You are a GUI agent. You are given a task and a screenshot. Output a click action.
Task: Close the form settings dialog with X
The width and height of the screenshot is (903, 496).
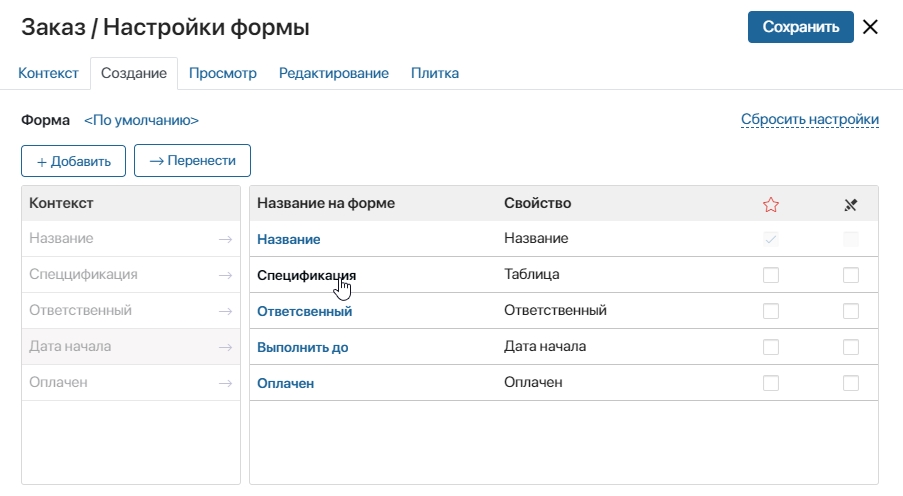point(870,26)
